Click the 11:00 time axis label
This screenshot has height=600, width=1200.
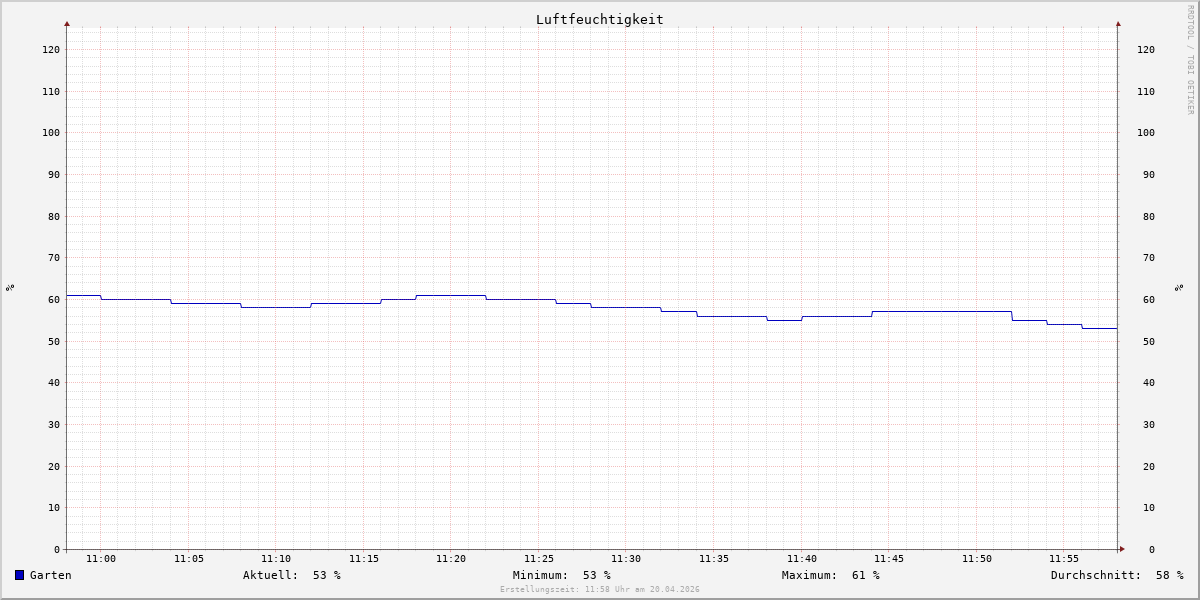point(101,559)
